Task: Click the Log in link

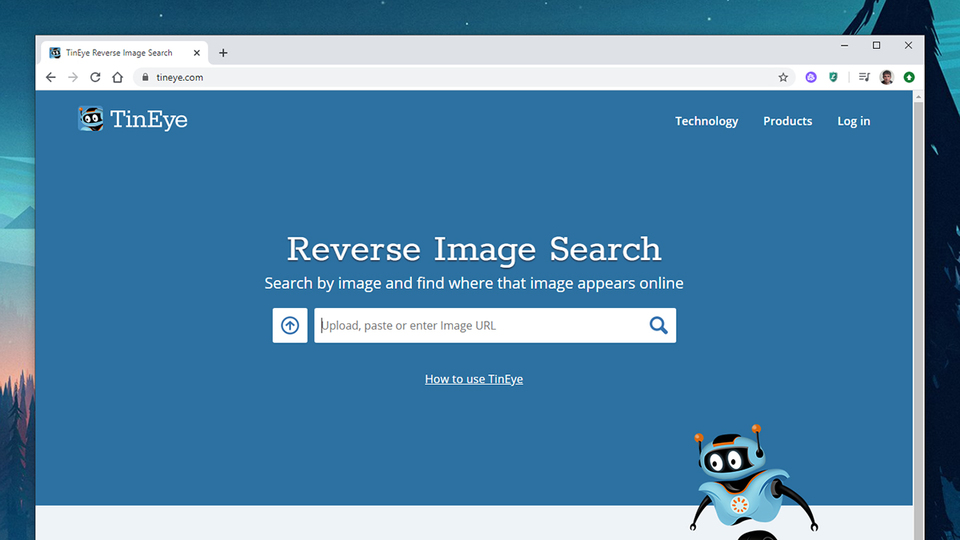Action: point(853,121)
